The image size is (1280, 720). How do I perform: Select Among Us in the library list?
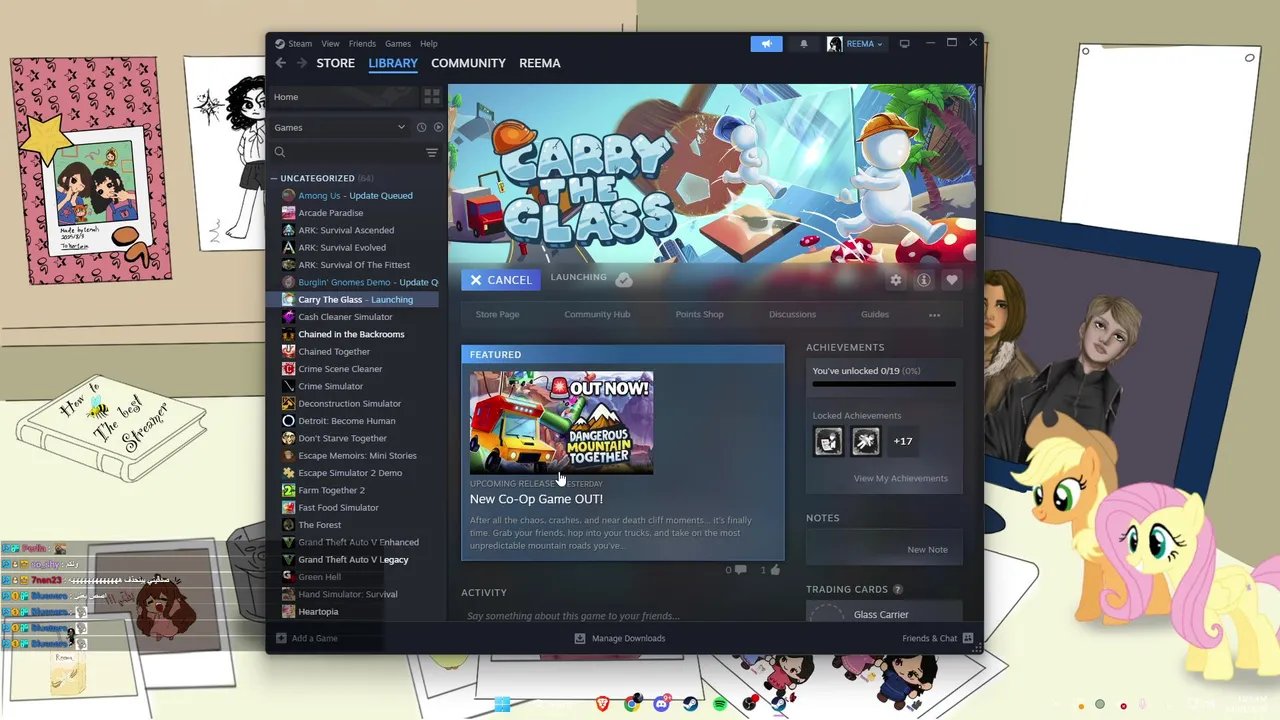click(x=355, y=196)
